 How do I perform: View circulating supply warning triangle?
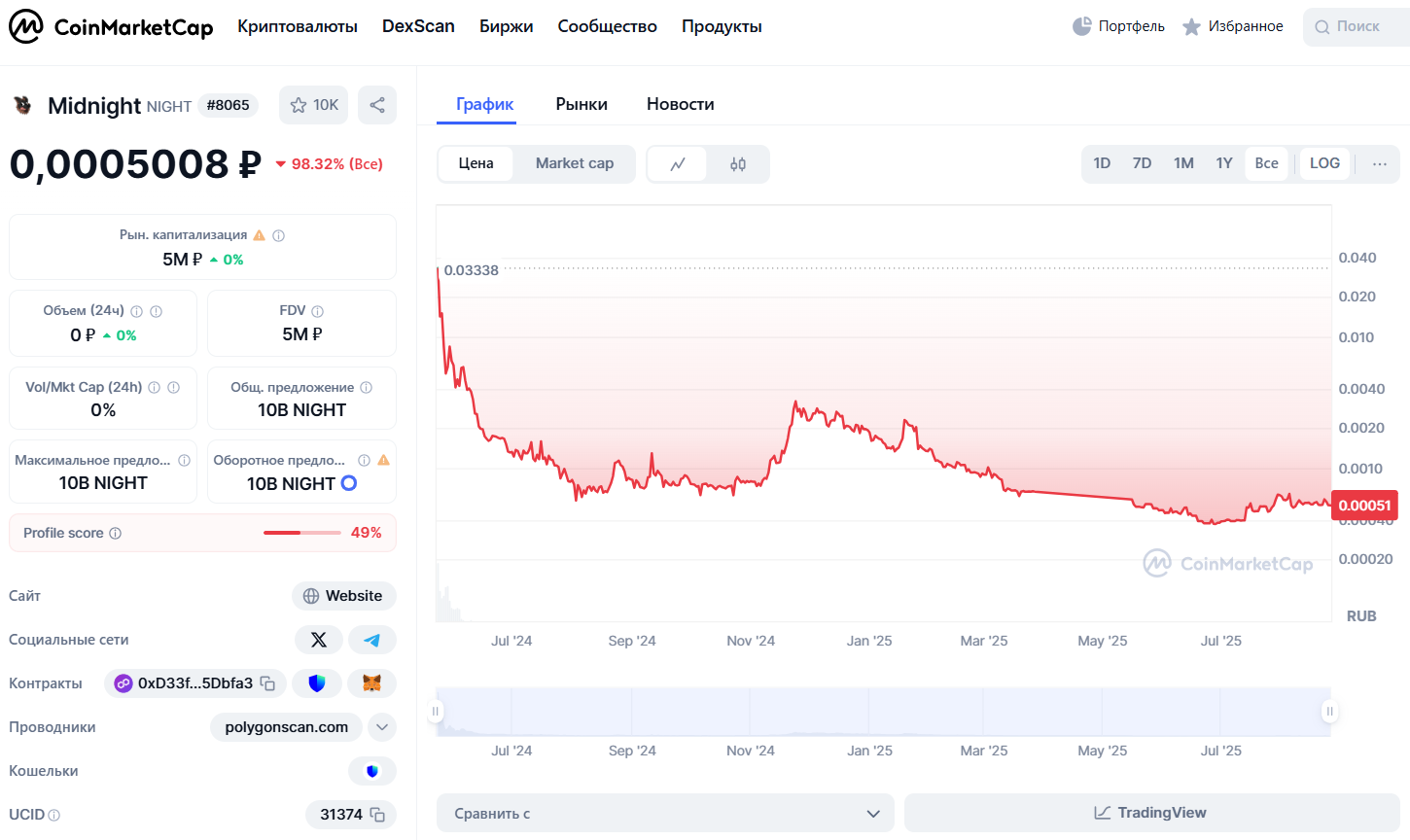click(383, 460)
